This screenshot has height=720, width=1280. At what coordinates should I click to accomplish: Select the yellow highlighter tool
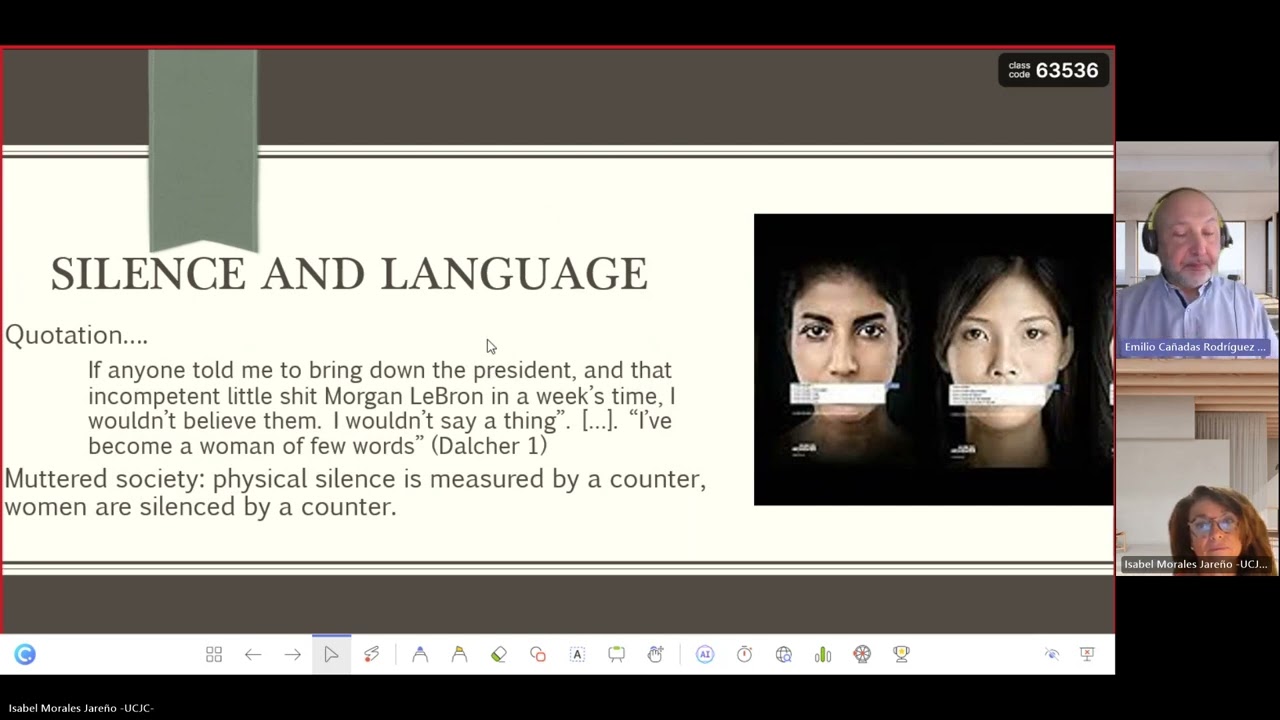pos(459,654)
